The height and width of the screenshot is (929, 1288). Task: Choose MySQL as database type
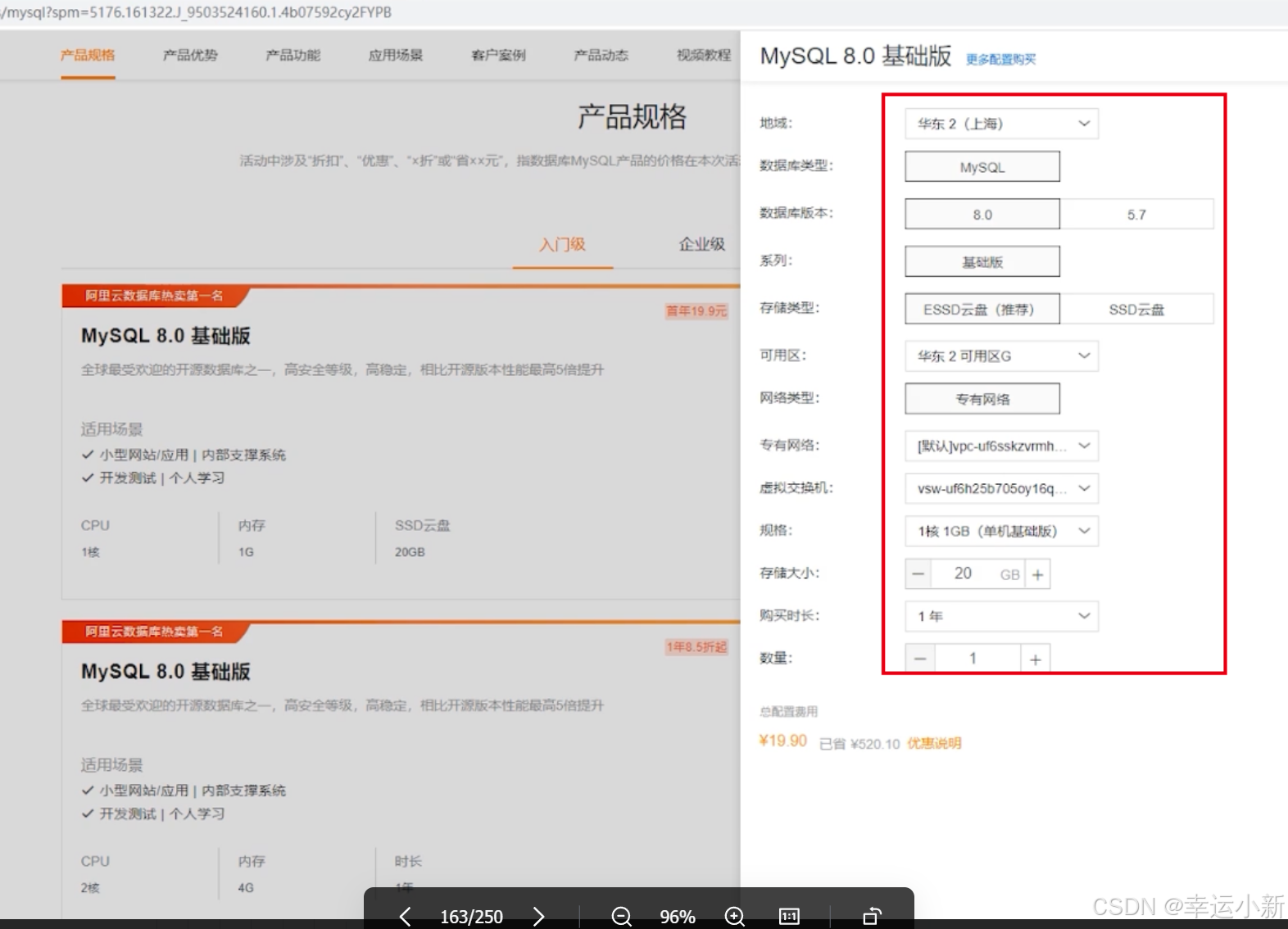[982, 167]
